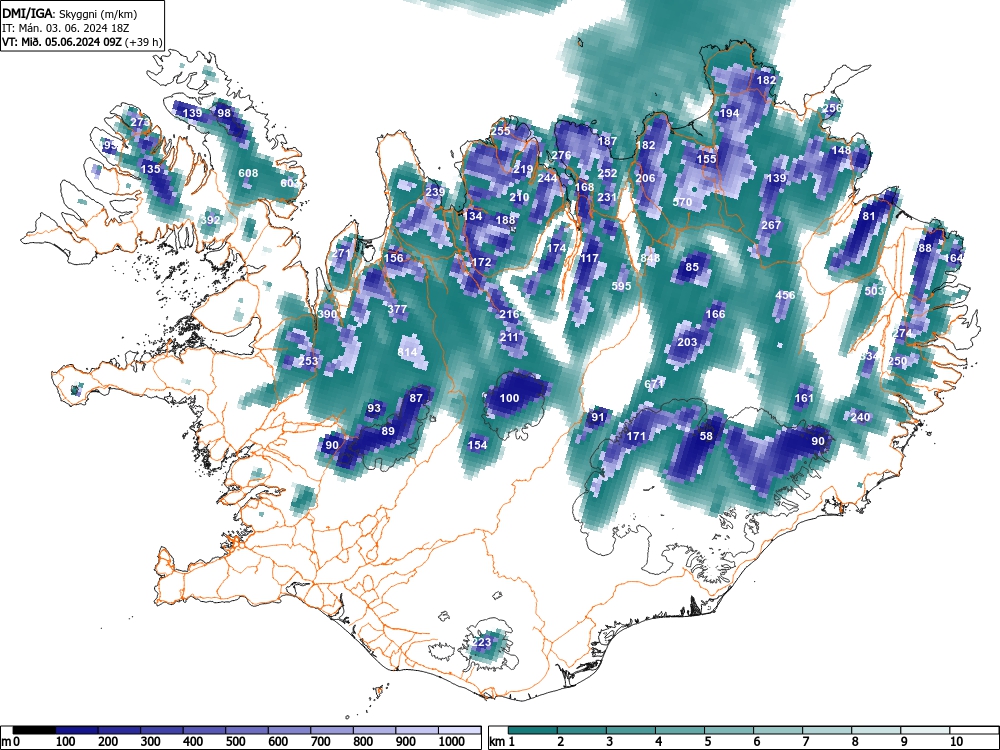Image resolution: width=1000 pixels, height=750 pixels.
Task: Click the visibility value 377 on the map
Action: pyautogui.click(x=397, y=309)
